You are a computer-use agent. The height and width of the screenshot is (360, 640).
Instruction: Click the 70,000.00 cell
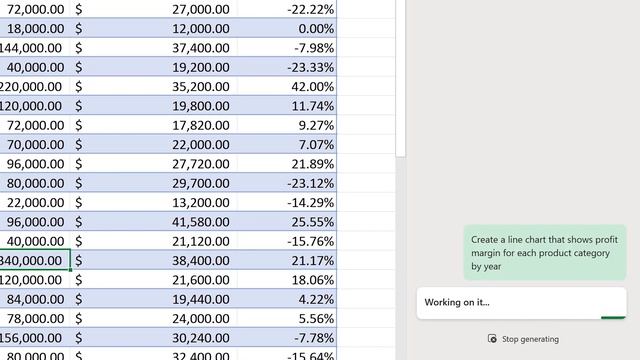[x=35, y=144]
